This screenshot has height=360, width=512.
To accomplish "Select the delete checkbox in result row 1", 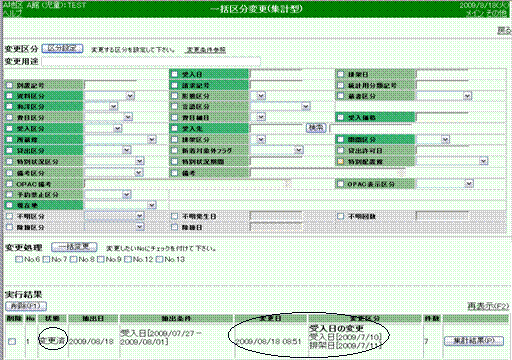I will click(12, 341).
